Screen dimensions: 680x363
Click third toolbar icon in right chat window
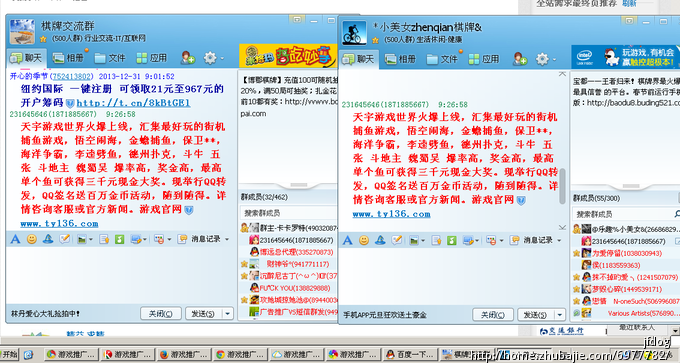coord(380,240)
